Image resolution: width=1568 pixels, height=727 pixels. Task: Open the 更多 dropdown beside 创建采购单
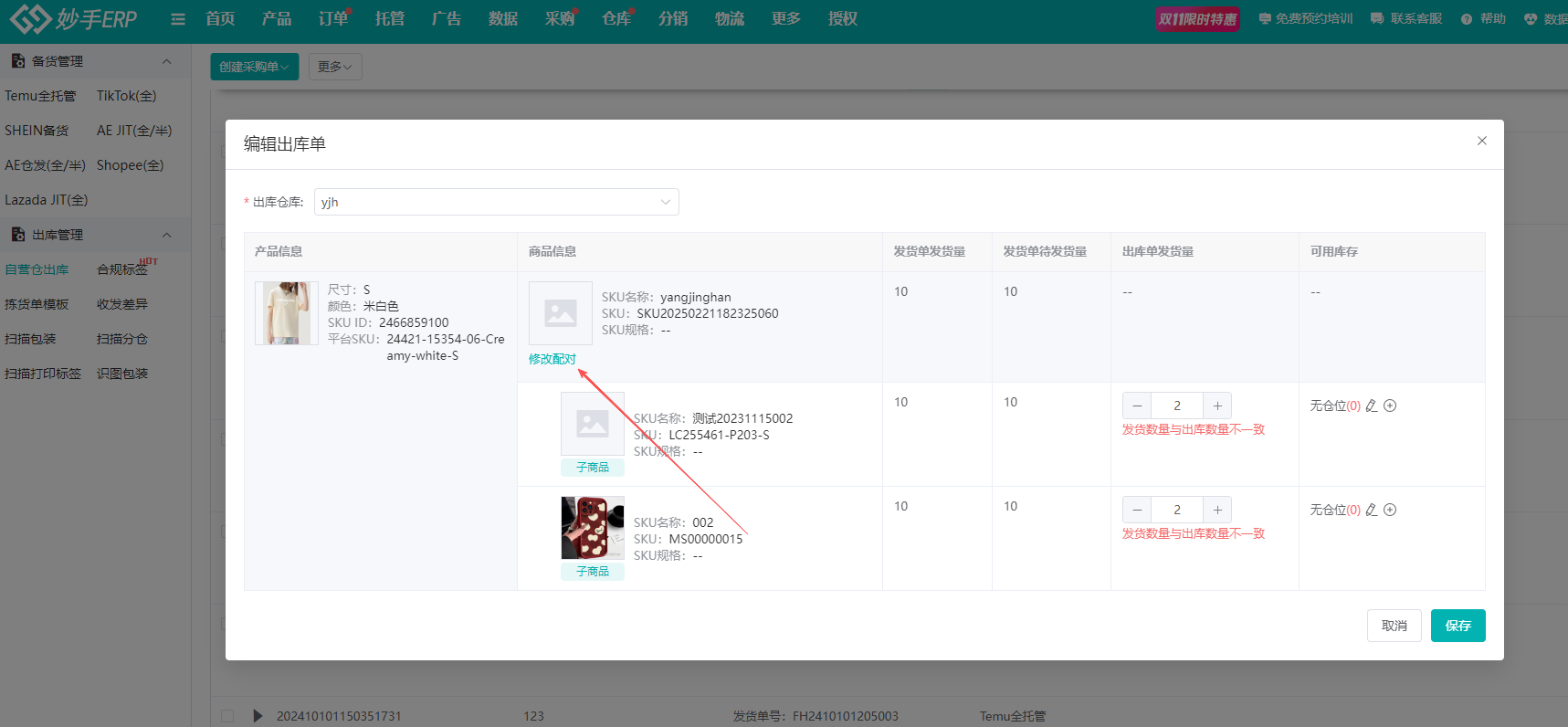click(x=335, y=67)
